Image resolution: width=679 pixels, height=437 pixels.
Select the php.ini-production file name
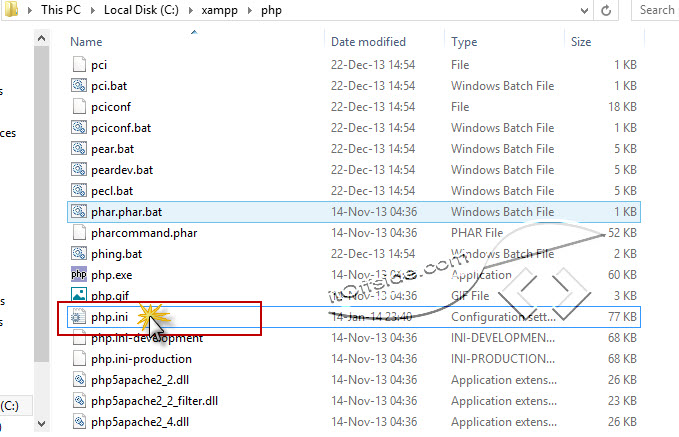click(142, 359)
